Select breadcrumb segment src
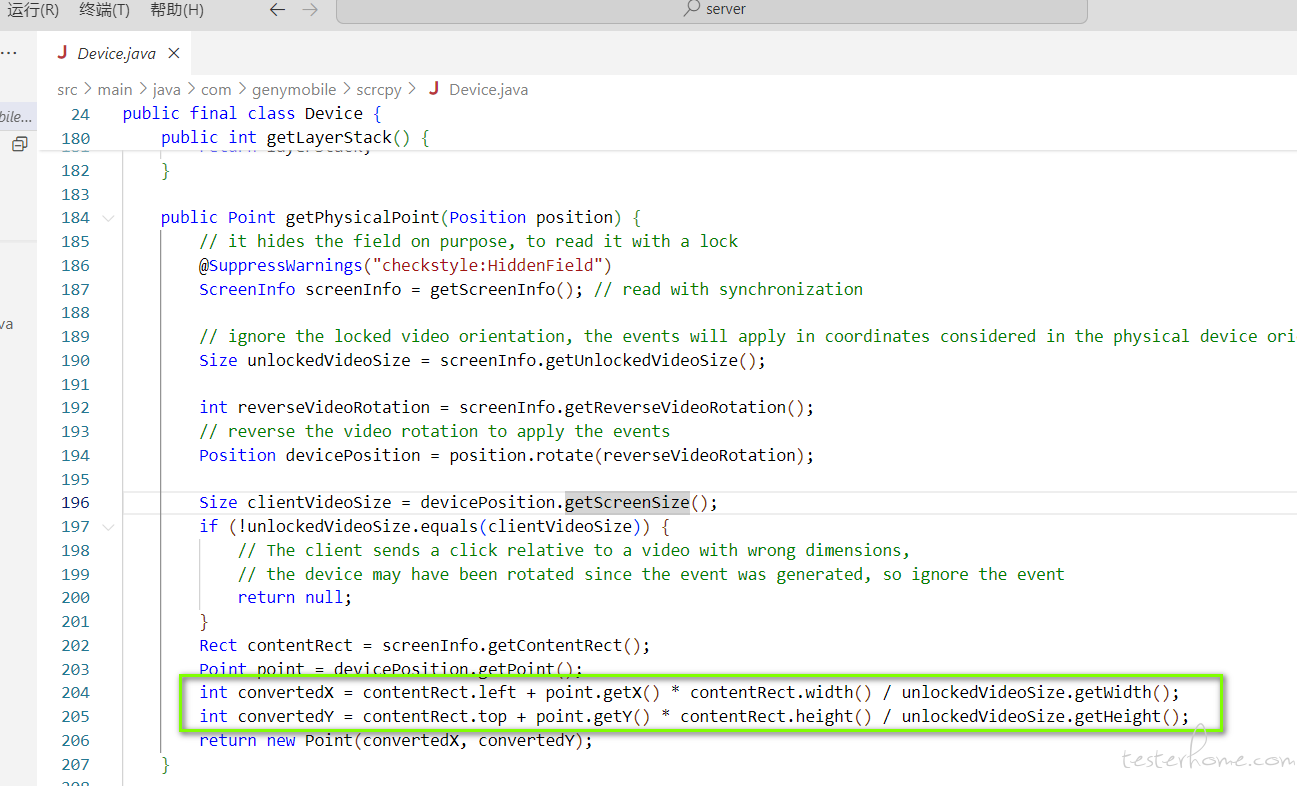The image size is (1297, 786). pos(67,90)
